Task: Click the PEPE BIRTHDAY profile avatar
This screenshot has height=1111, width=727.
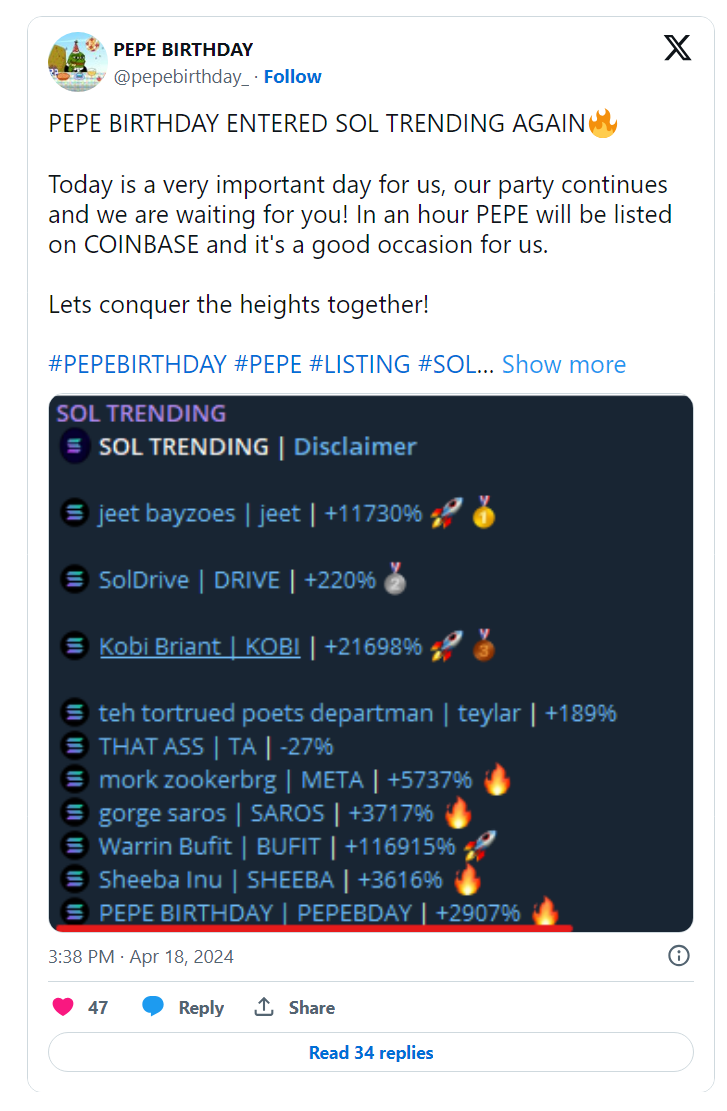Action: point(77,61)
